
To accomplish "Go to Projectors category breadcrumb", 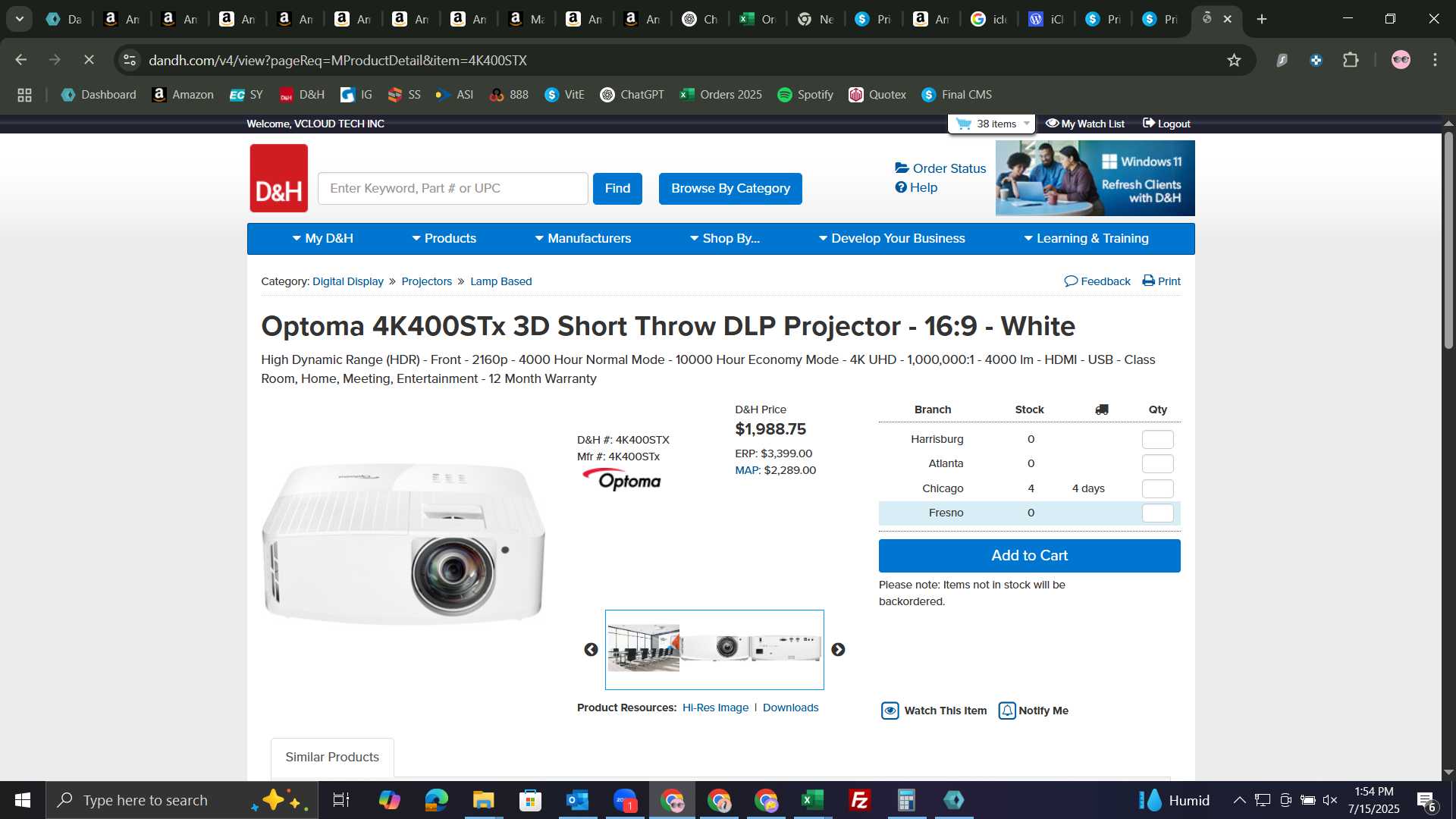I will [427, 281].
